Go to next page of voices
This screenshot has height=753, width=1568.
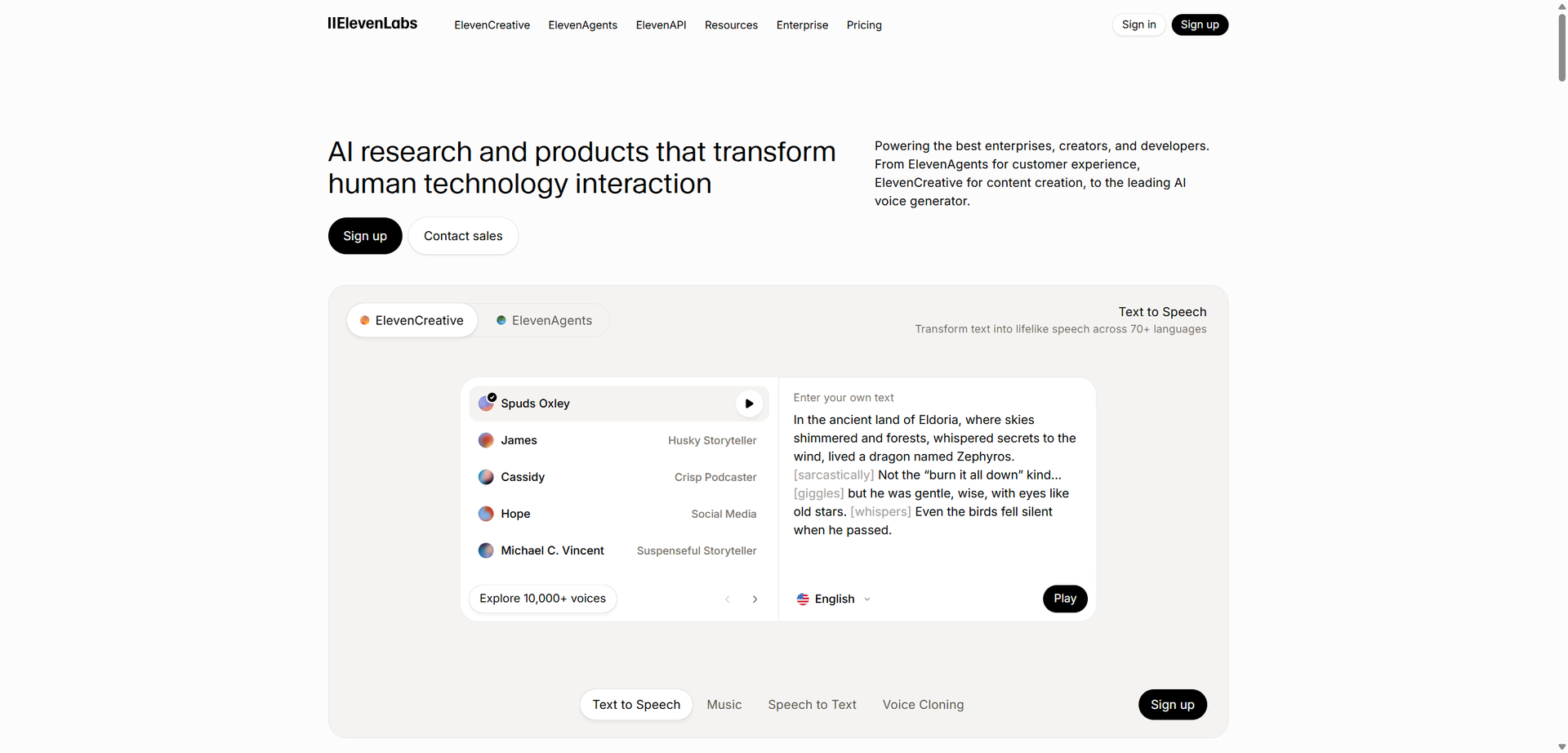[x=755, y=599]
